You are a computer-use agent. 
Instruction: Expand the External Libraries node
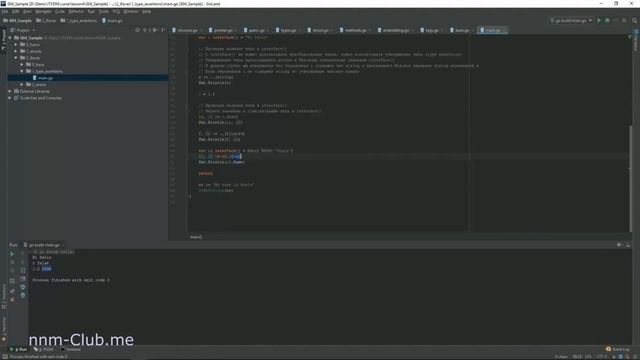click(10, 91)
